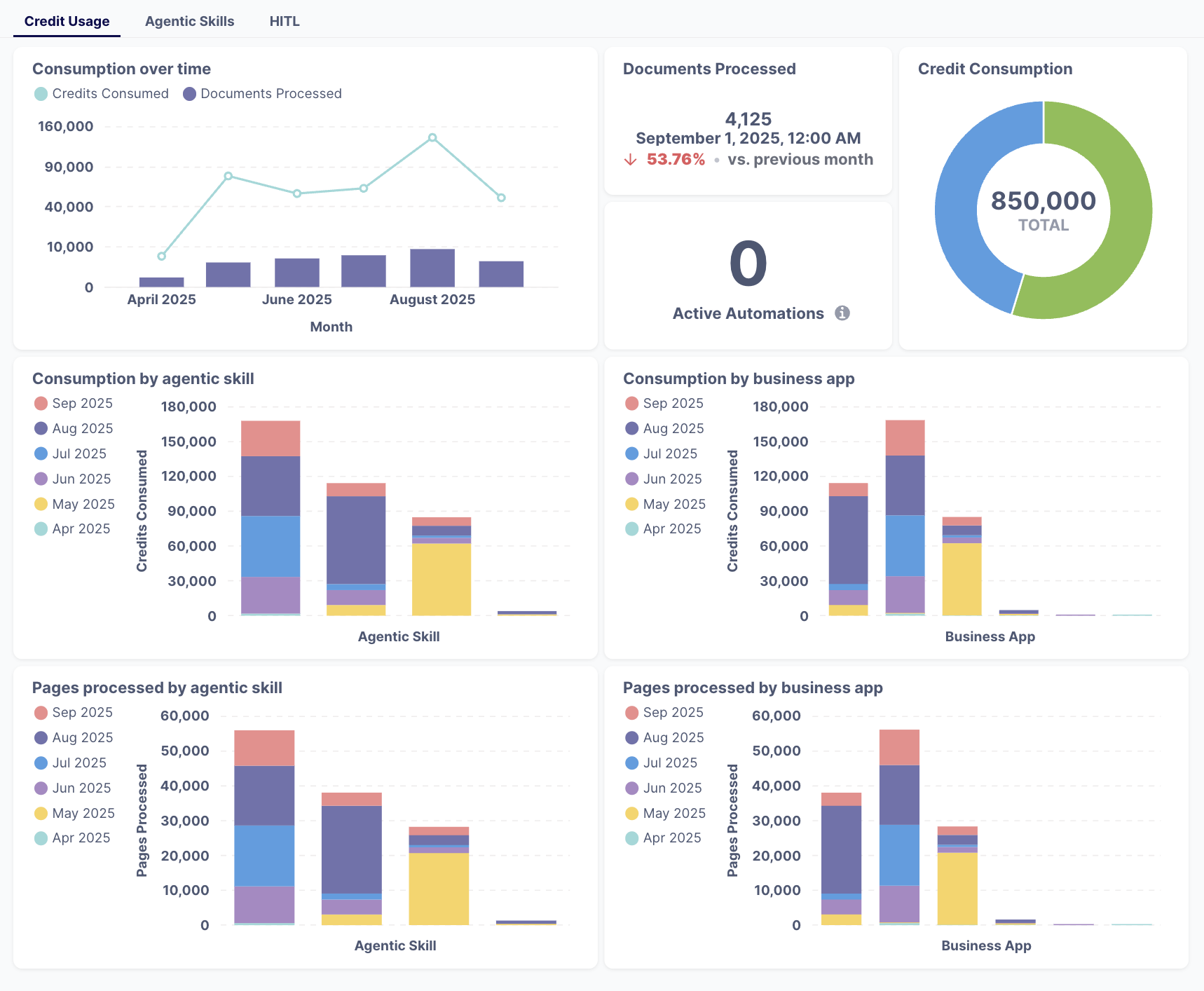The width and height of the screenshot is (1204, 991).
Task: Click the Jun 2025 legend marker
Action: (x=41, y=479)
